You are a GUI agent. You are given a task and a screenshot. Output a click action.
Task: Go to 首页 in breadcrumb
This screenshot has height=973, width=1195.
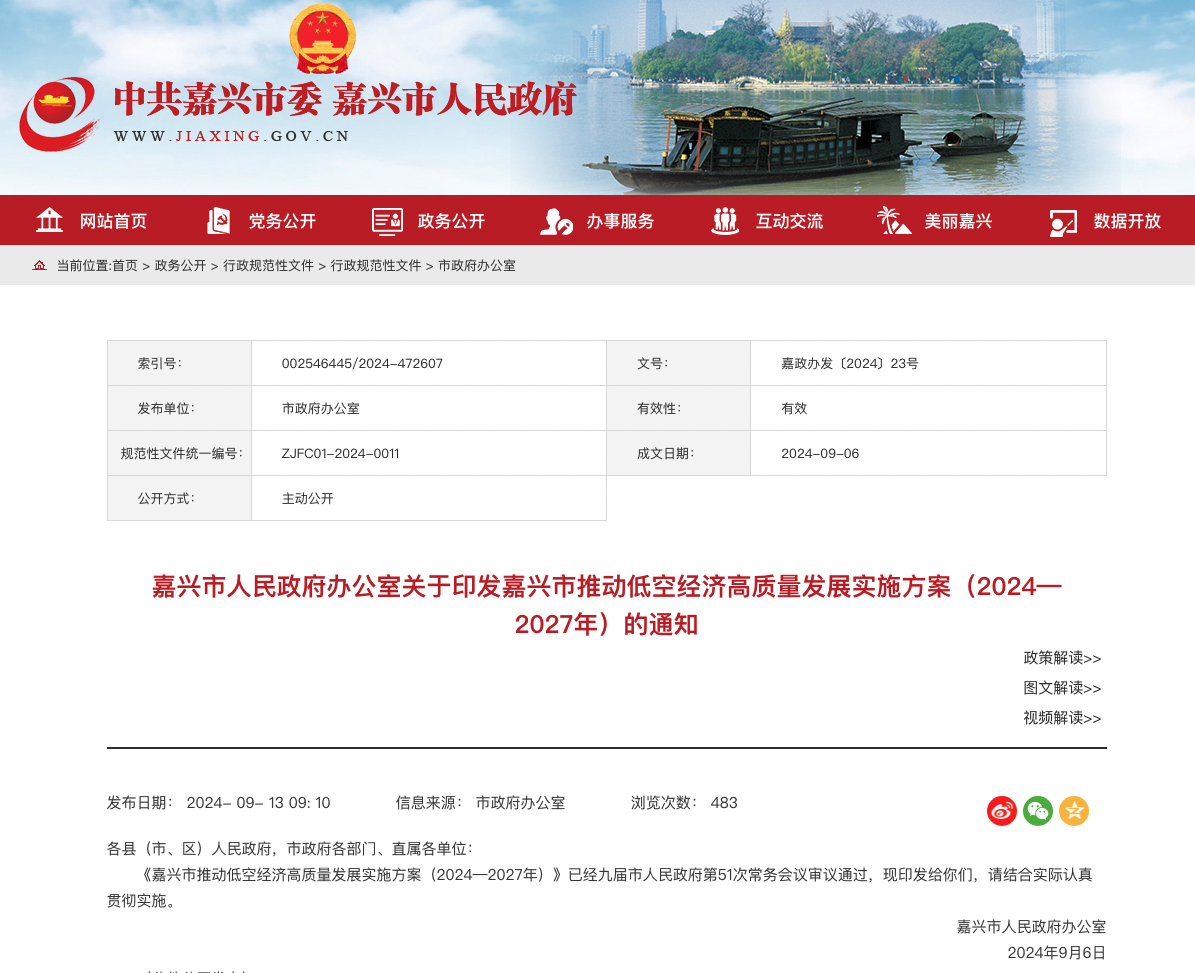pos(125,266)
